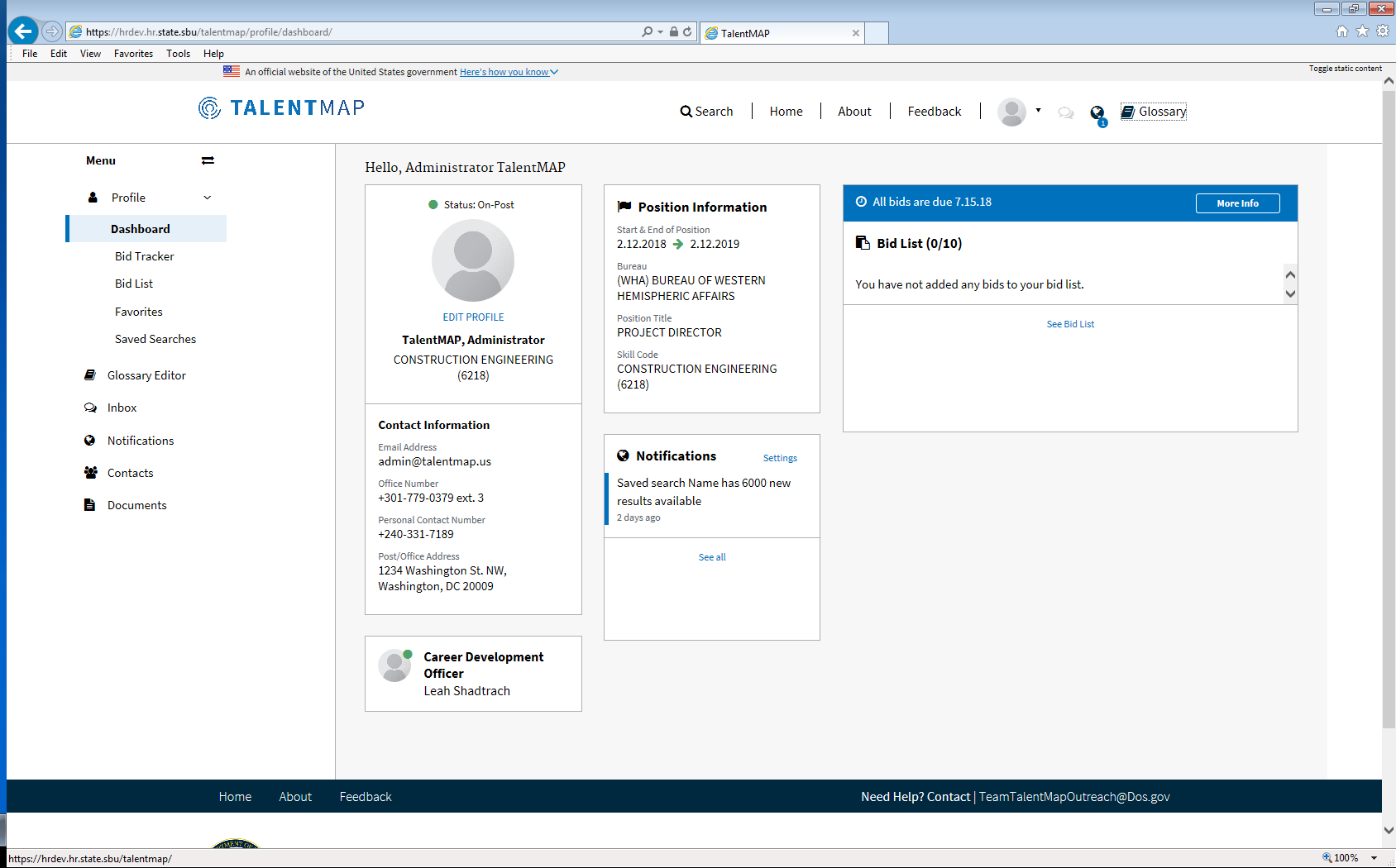Go to Home in header navigation
Viewport: 1396px width, 868px height.
click(x=786, y=112)
